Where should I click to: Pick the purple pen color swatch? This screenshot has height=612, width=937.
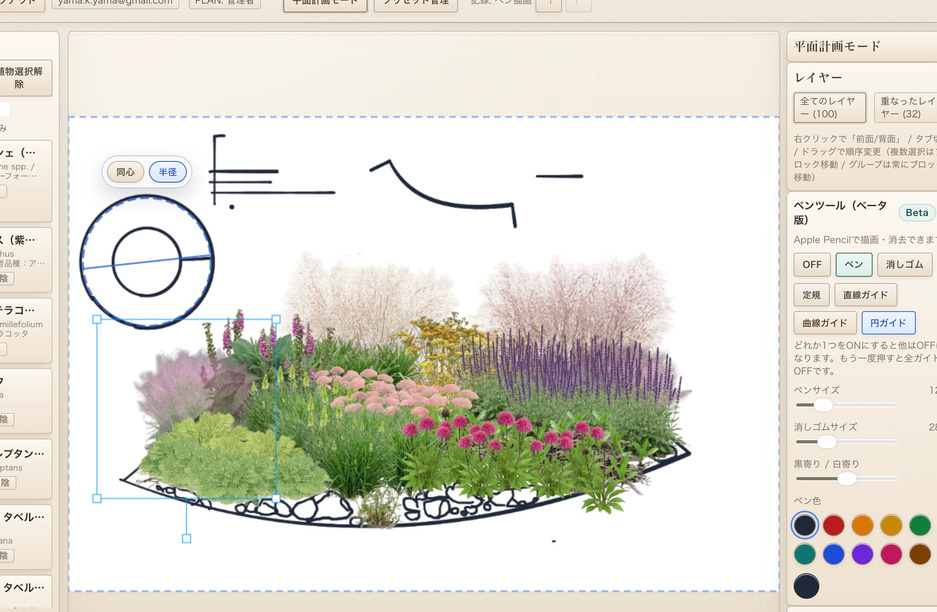[862, 554]
